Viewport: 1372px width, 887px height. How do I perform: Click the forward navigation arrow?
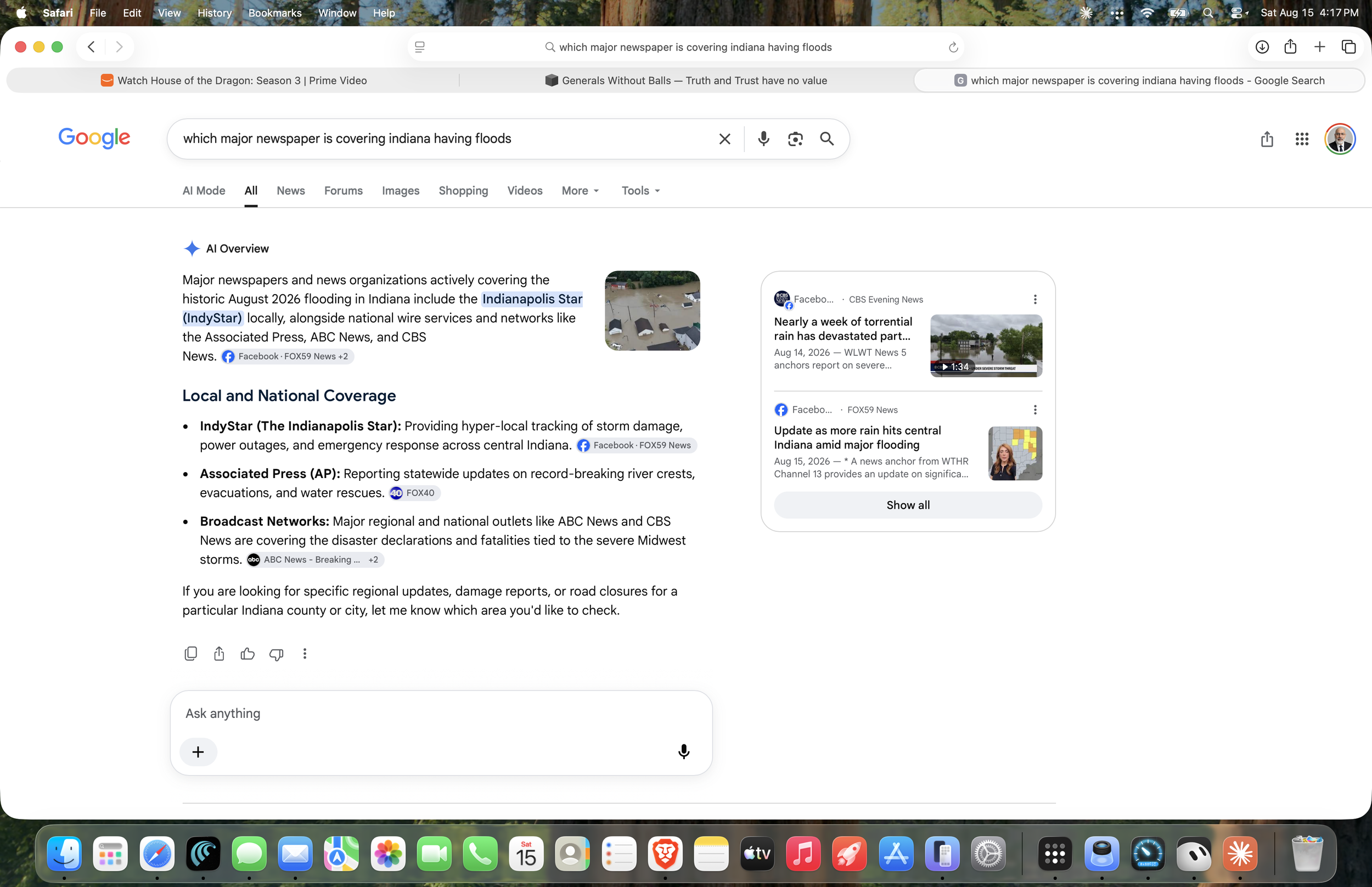click(119, 47)
